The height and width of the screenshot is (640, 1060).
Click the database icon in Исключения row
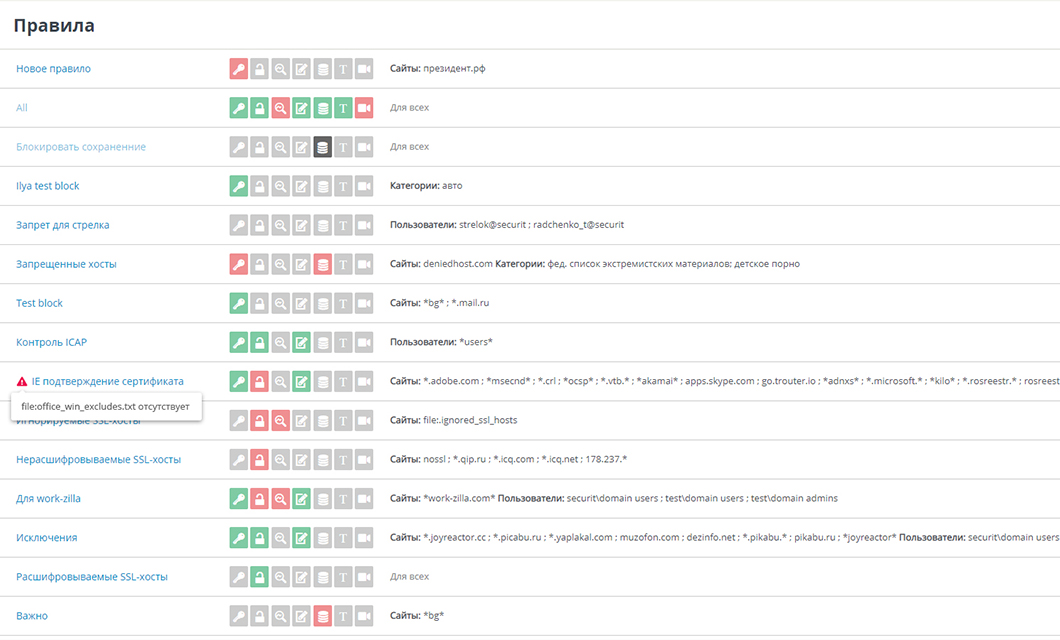click(x=322, y=539)
